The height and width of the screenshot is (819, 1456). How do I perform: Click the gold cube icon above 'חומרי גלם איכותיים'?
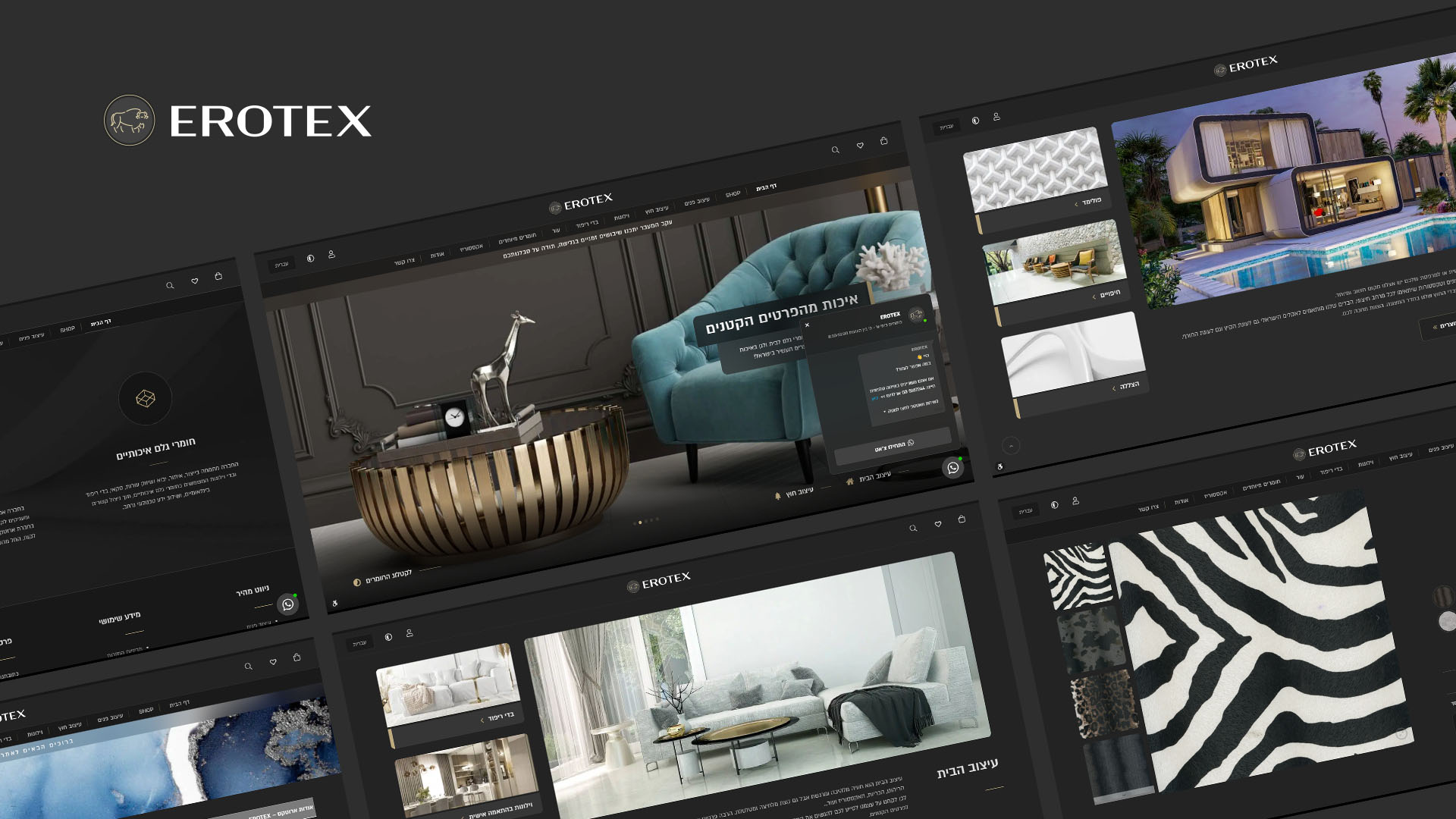(x=146, y=399)
